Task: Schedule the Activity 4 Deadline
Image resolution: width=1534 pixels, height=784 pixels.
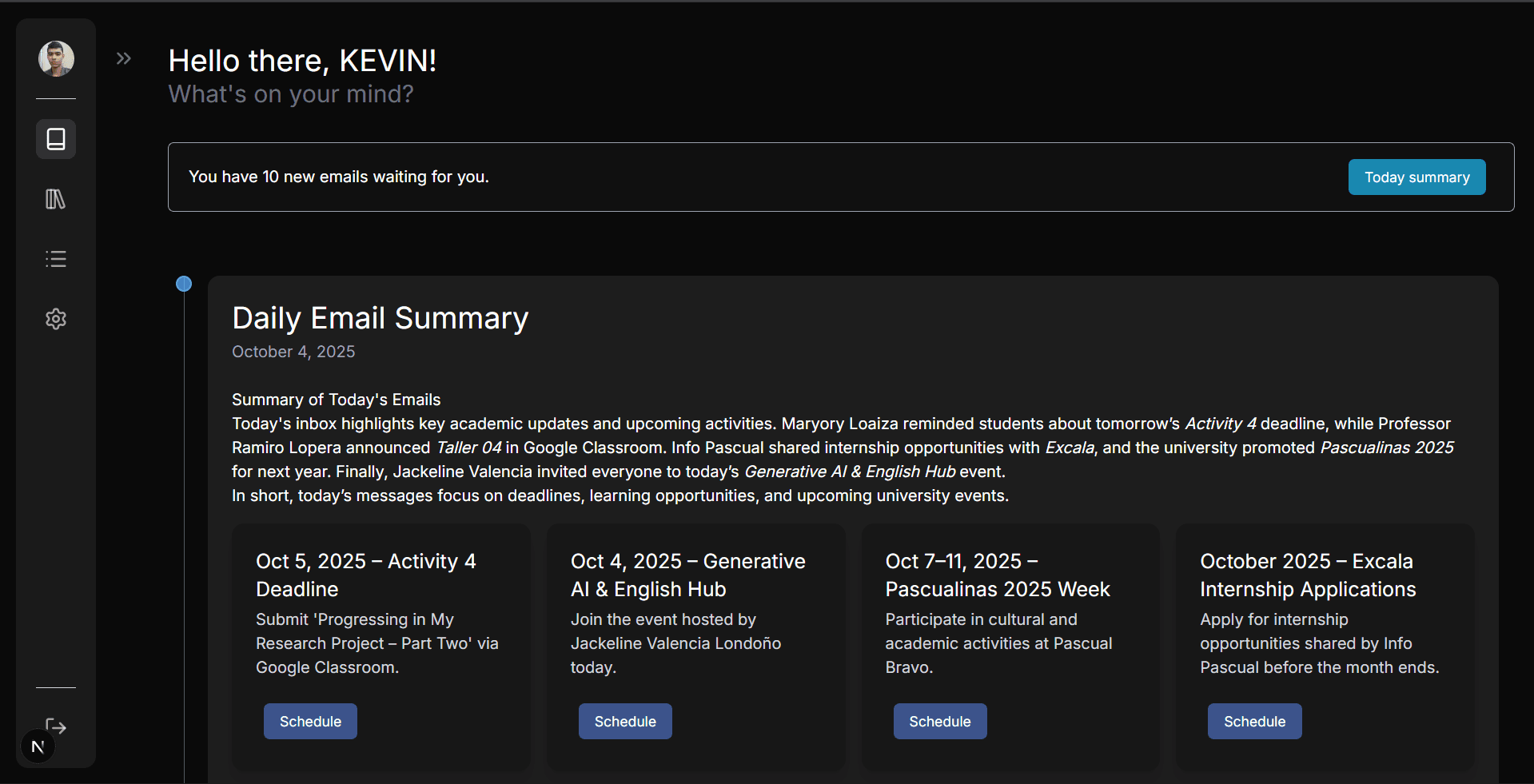Action: point(309,721)
